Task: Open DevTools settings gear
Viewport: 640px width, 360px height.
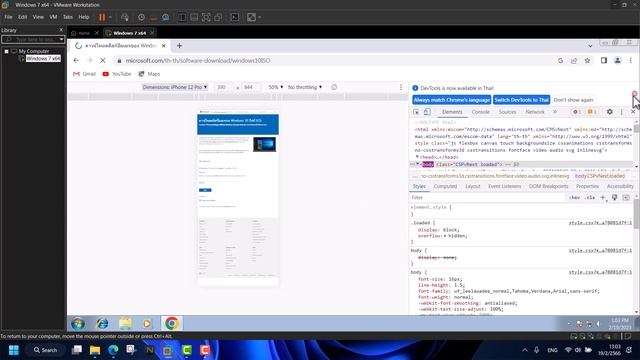Action: (x=609, y=112)
